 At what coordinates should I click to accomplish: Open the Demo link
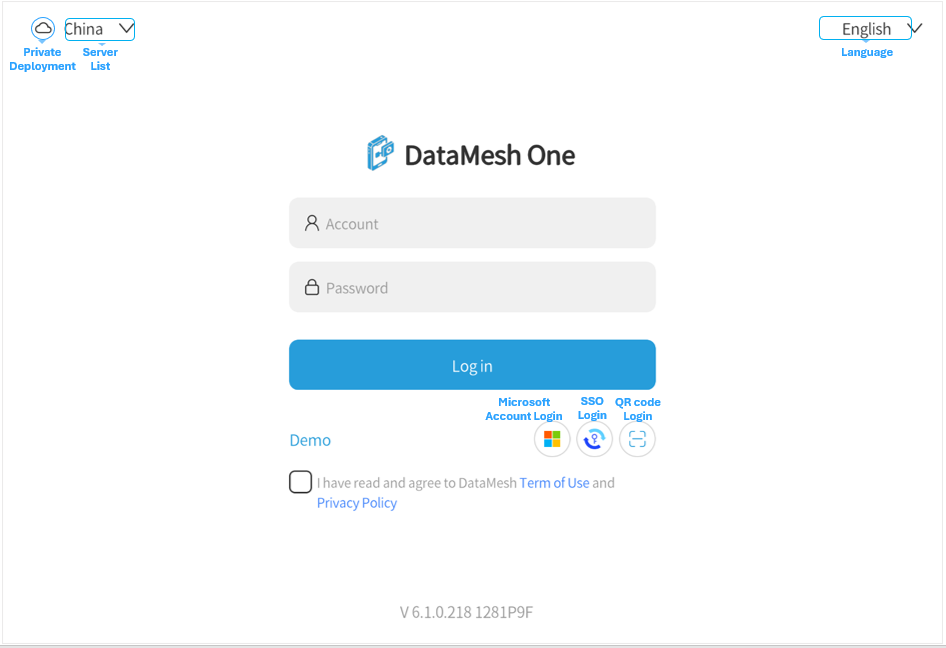310,440
